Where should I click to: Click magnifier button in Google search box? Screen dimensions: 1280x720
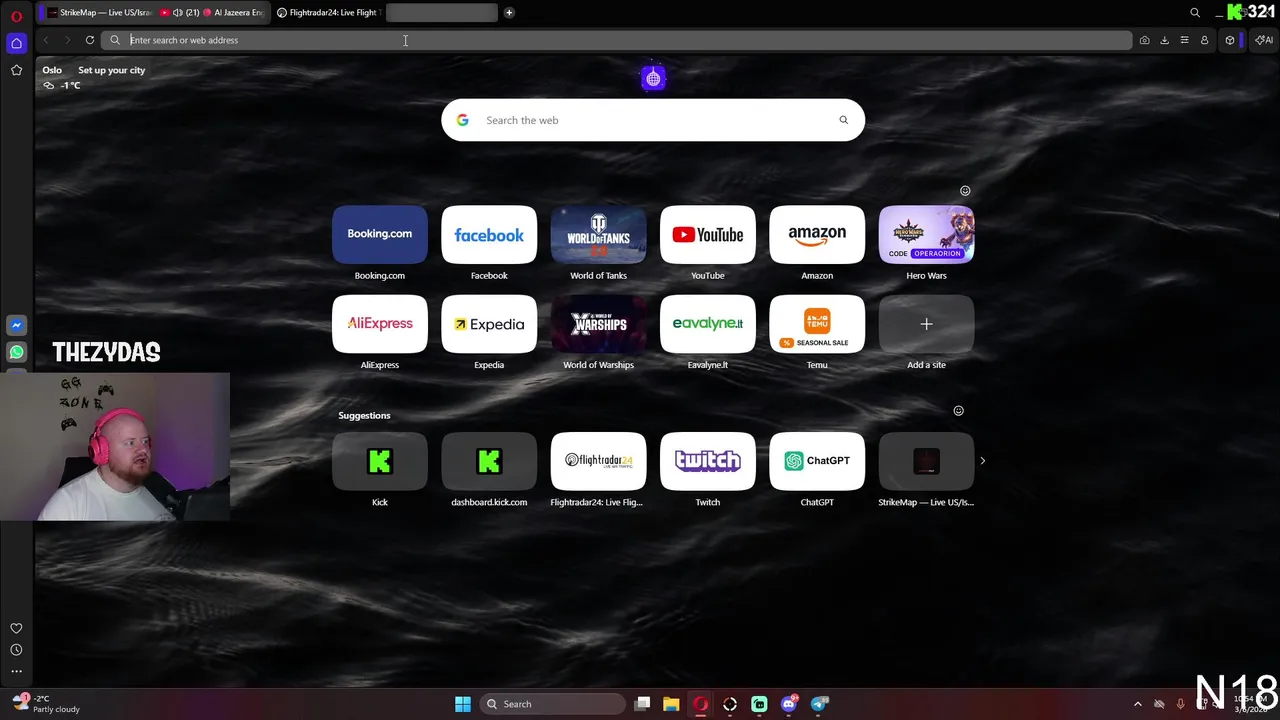pyautogui.click(x=843, y=120)
